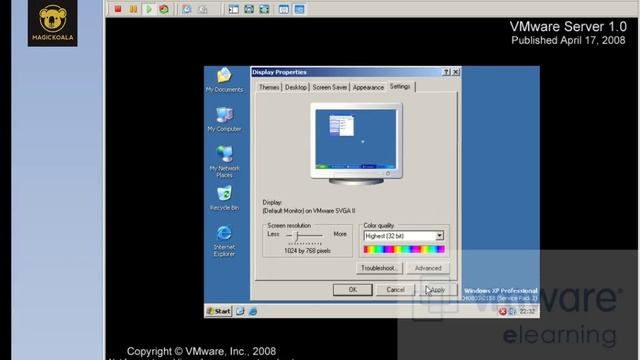The width and height of the screenshot is (640, 360).
Task: Select the Recycle Bin desktop icon
Action: [x=224, y=198]
